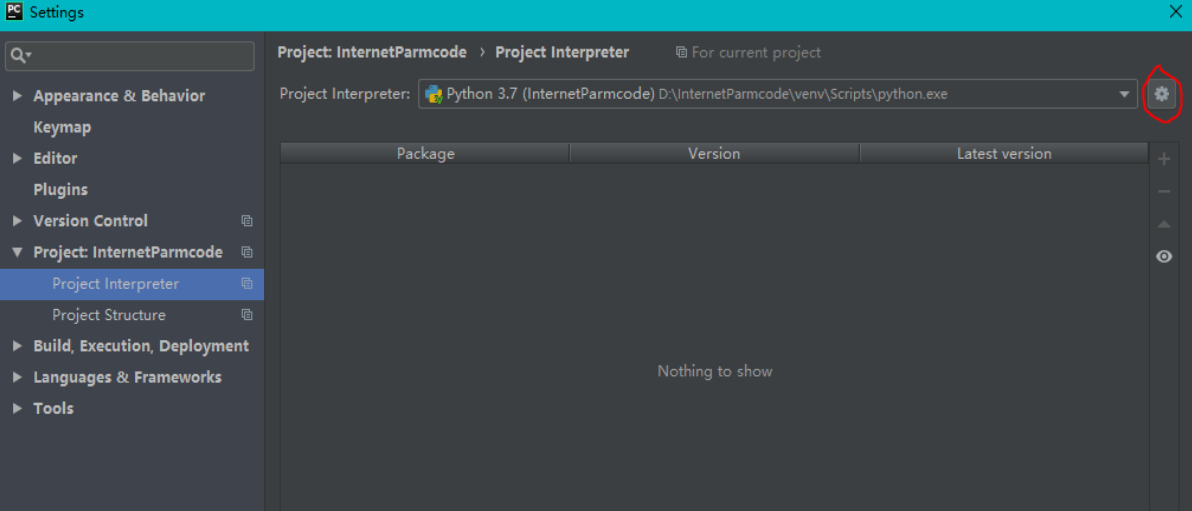Click the settings search input field

(x=140, y=55)
